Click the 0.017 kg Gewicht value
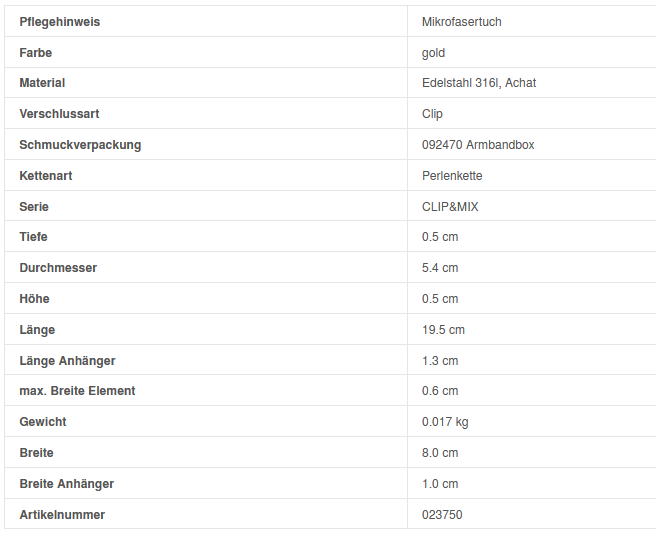656x535 pixels. [x=445, y=422]
